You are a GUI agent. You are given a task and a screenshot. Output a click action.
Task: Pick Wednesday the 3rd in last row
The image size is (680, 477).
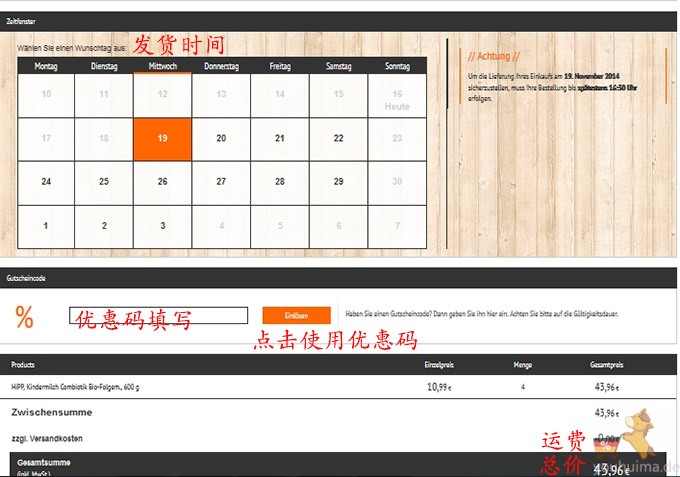(x=162, y=226)
